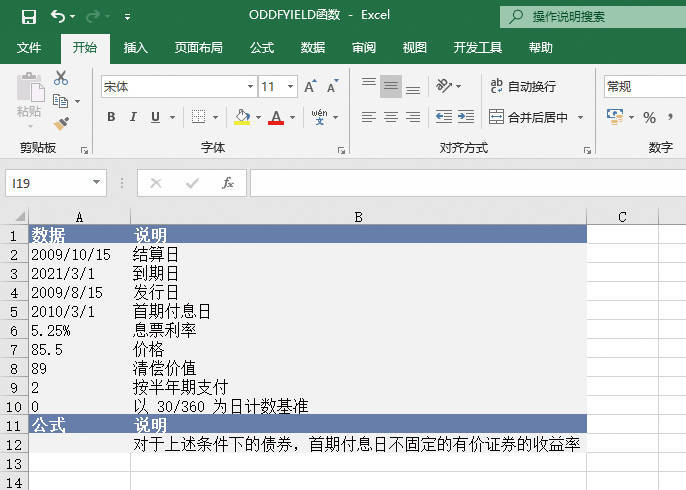Click the Percent Style icon
The image size is (686, 490).
point(649,117)
